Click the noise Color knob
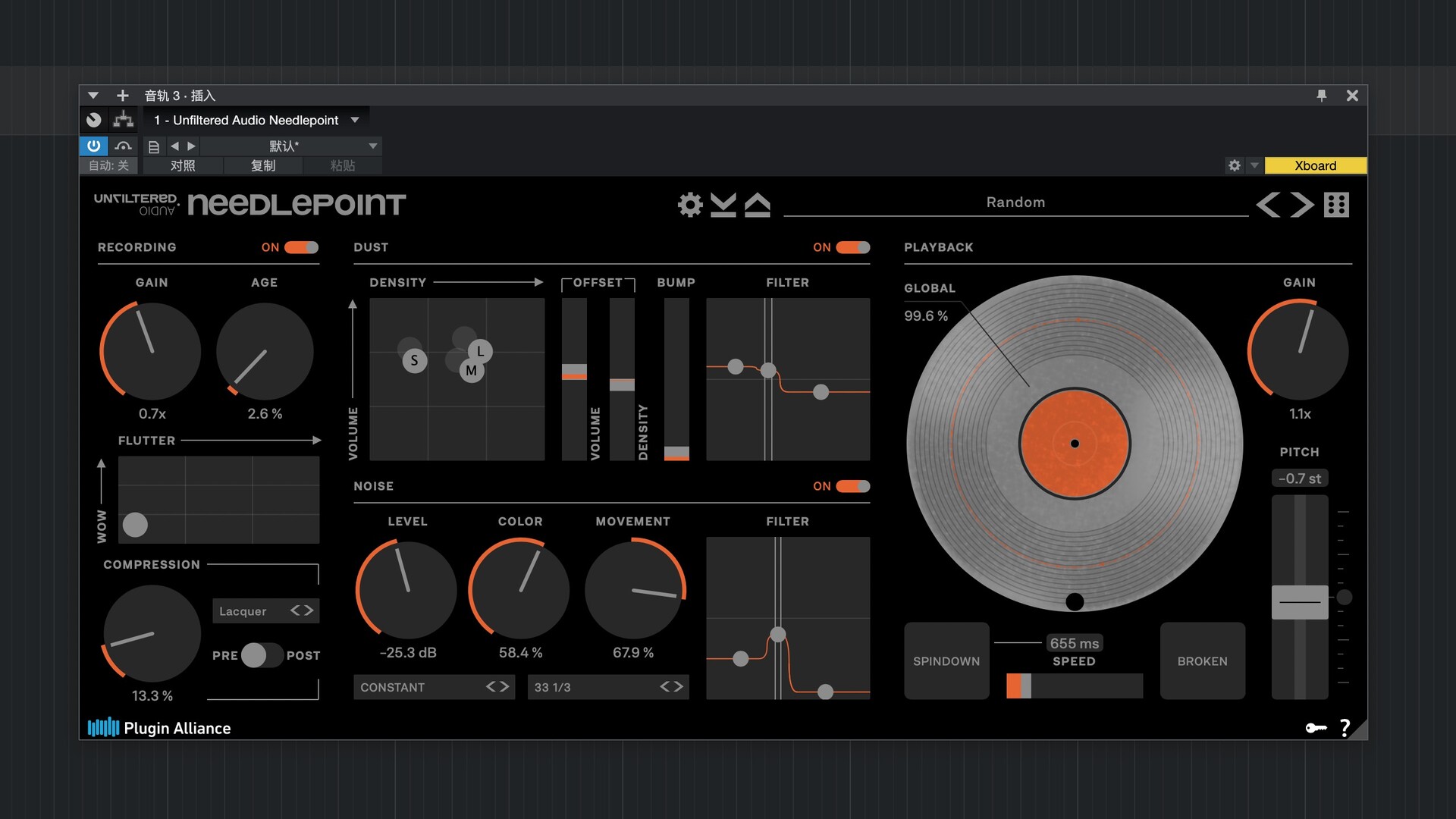This screenshot has width=1456, height=819. pos(519,590)
